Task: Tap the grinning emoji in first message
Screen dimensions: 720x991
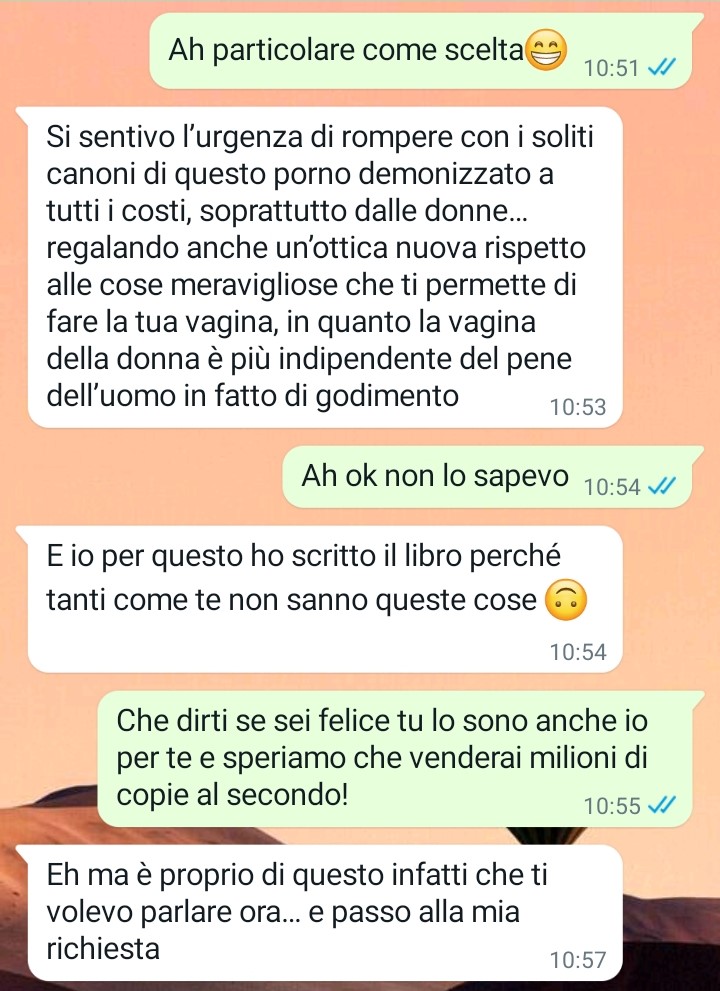Action: point(546,51)
